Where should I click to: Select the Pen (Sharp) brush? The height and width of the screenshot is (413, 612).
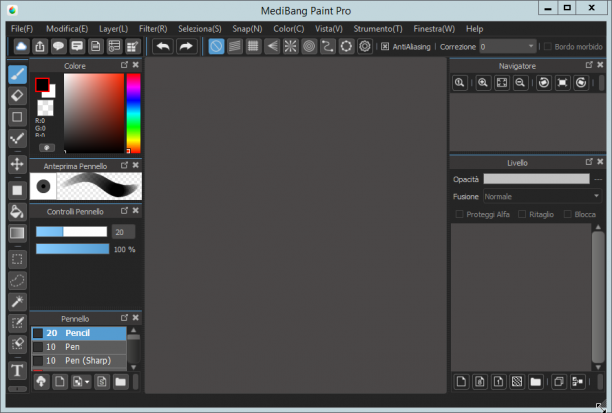pyautogui.click(x=79, y=360)
